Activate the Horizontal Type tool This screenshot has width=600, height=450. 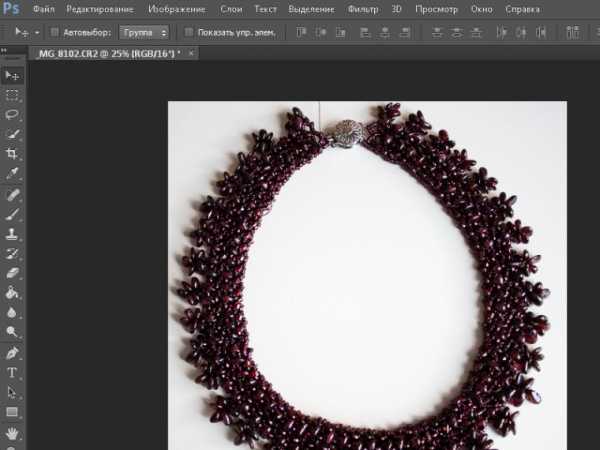click(x=12, y=372)
